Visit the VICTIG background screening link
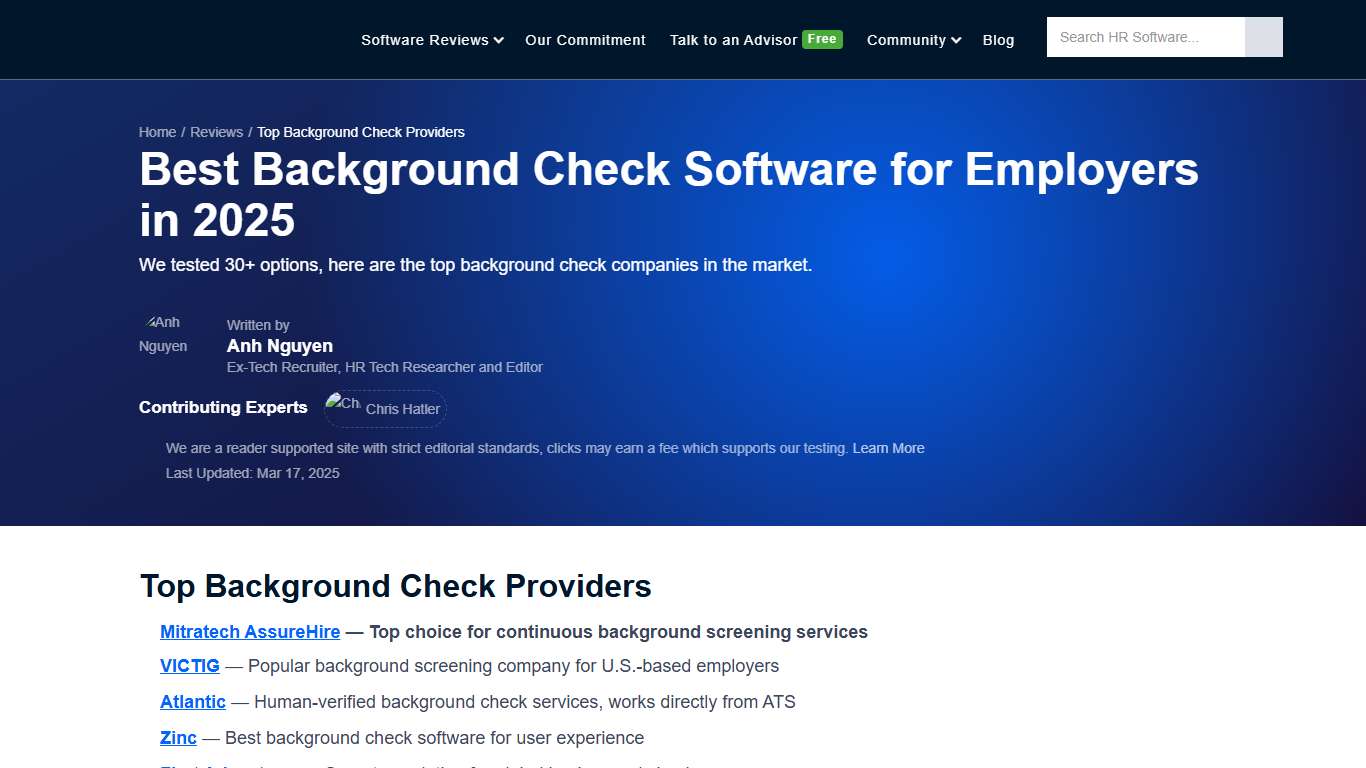Screen dimensions: 1366x768 point(189,666)
